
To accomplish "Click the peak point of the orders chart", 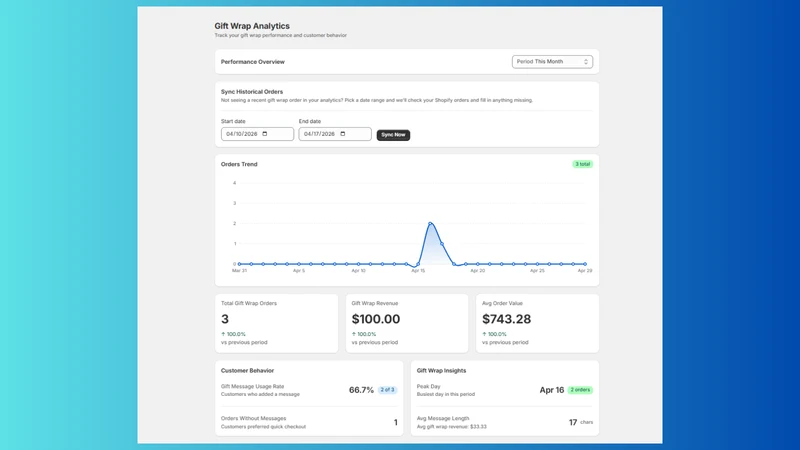I will 430,223.
